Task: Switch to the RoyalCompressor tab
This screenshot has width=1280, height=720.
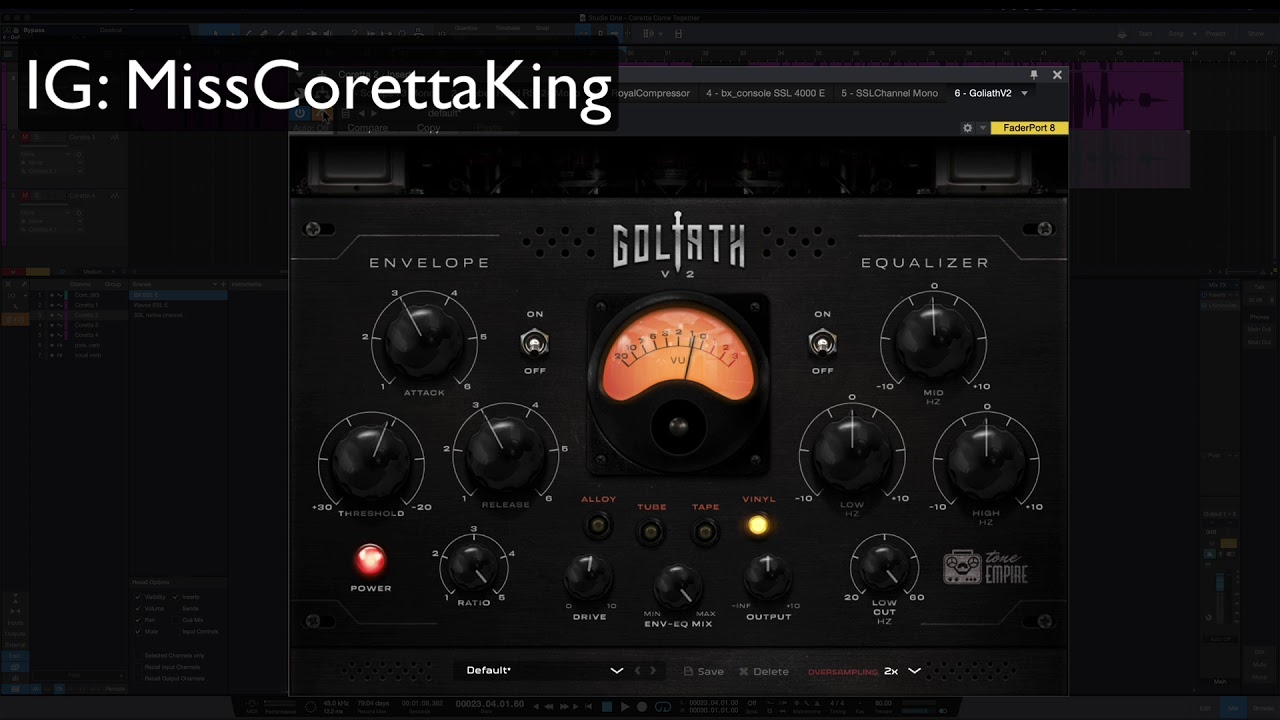Action: (652, 93)
